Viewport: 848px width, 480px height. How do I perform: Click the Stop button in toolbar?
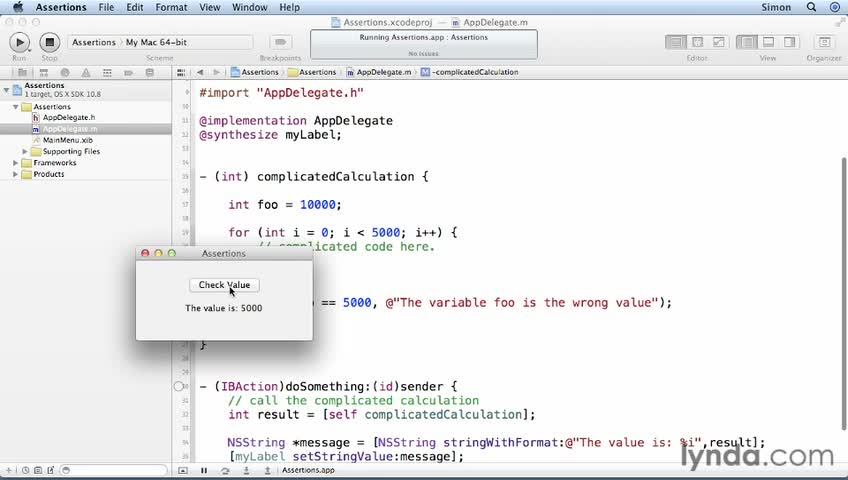49,42
